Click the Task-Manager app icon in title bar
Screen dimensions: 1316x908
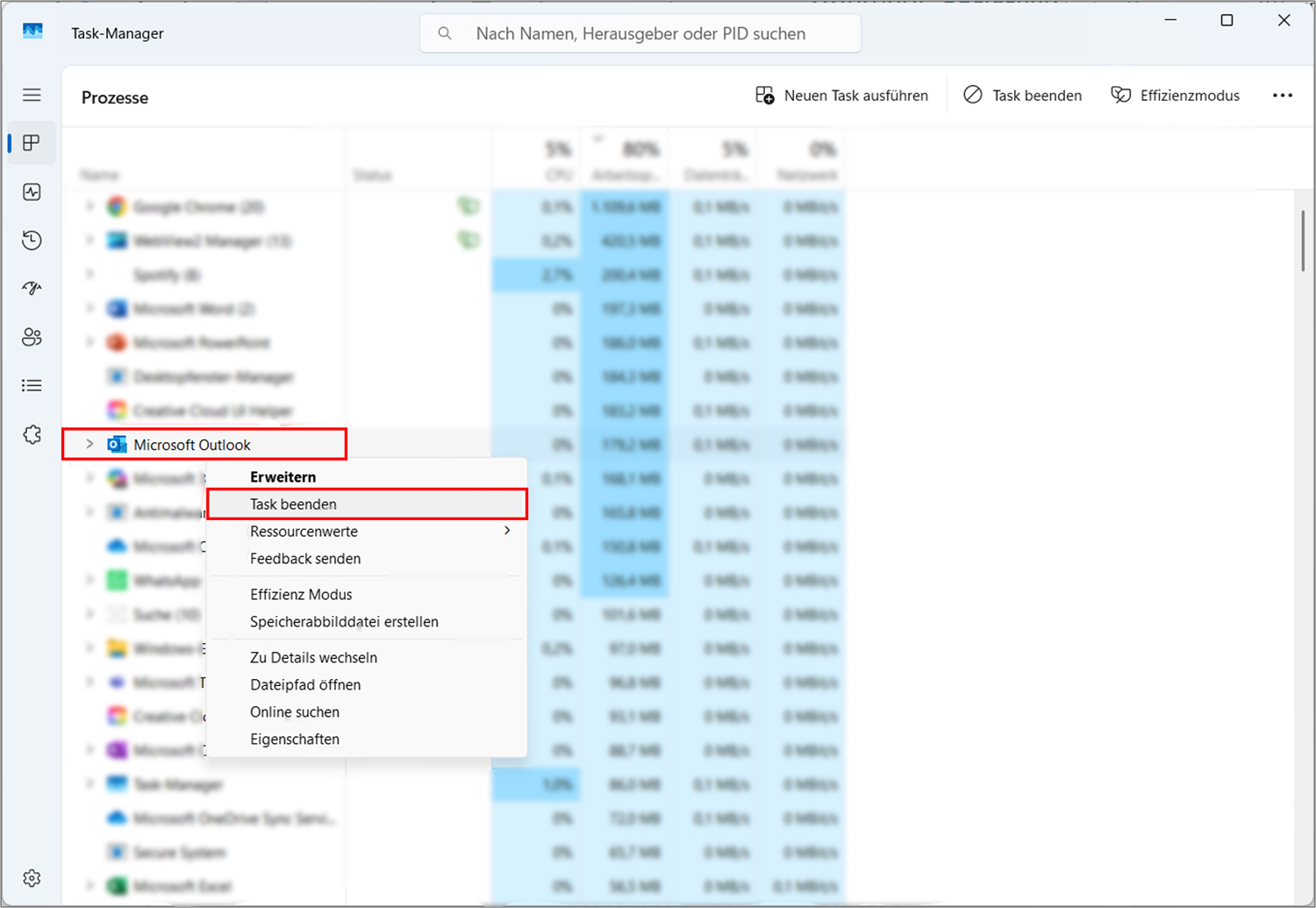(x=32, y=32)
